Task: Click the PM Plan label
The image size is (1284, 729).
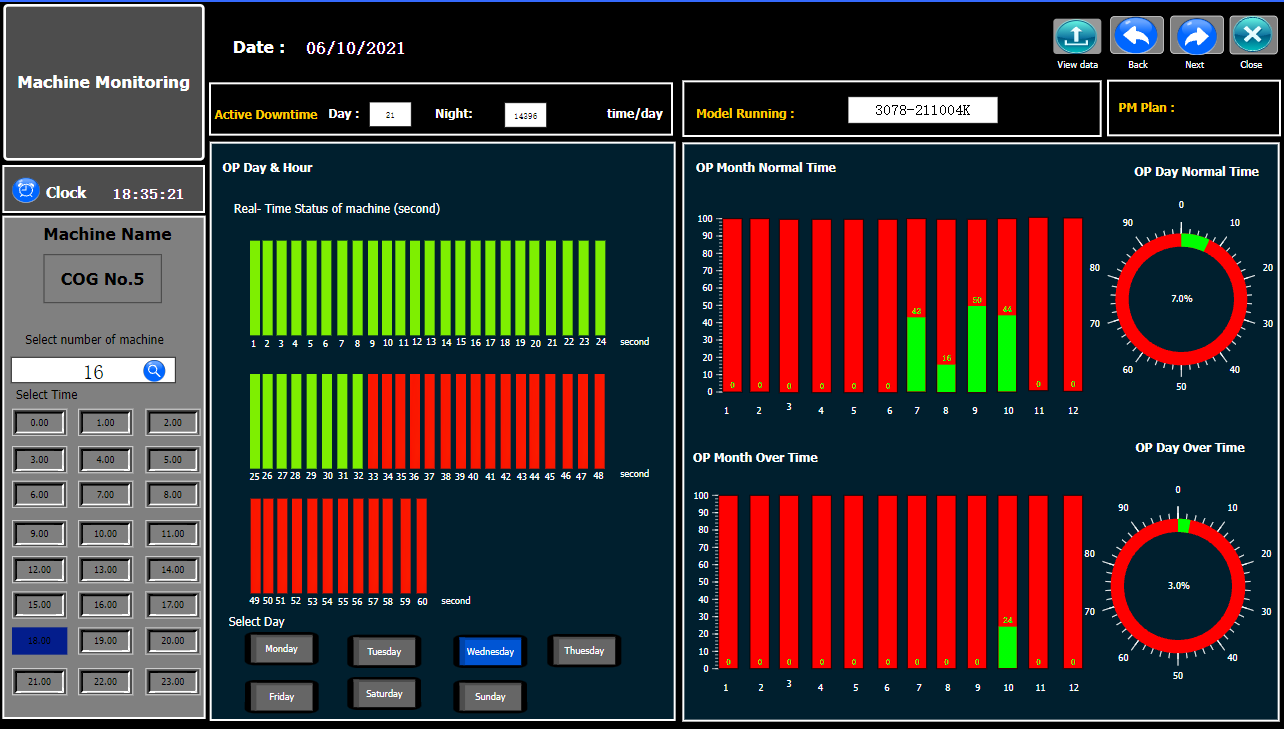Action: [1145, 107]
